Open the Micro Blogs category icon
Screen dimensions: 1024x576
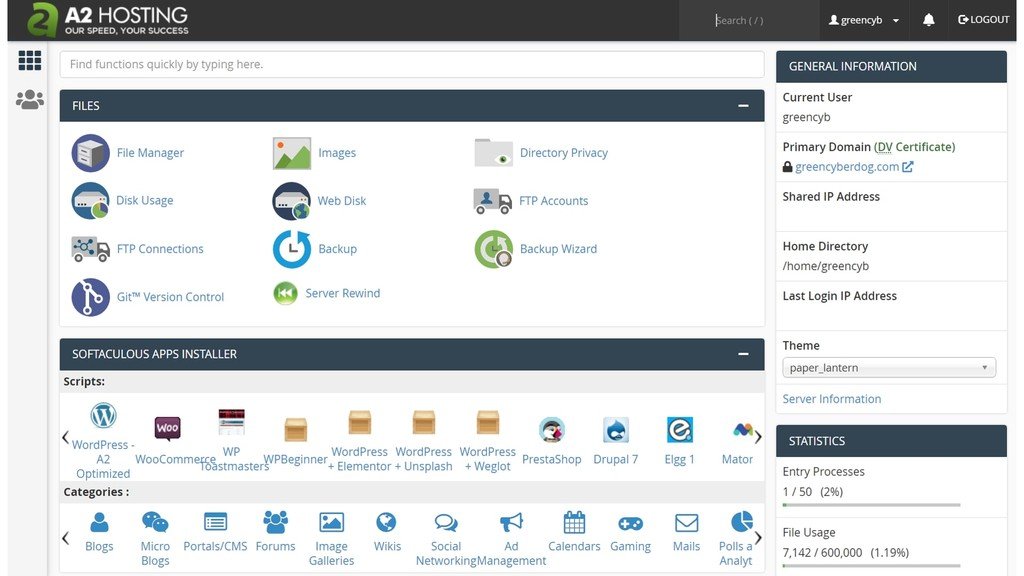155,522
